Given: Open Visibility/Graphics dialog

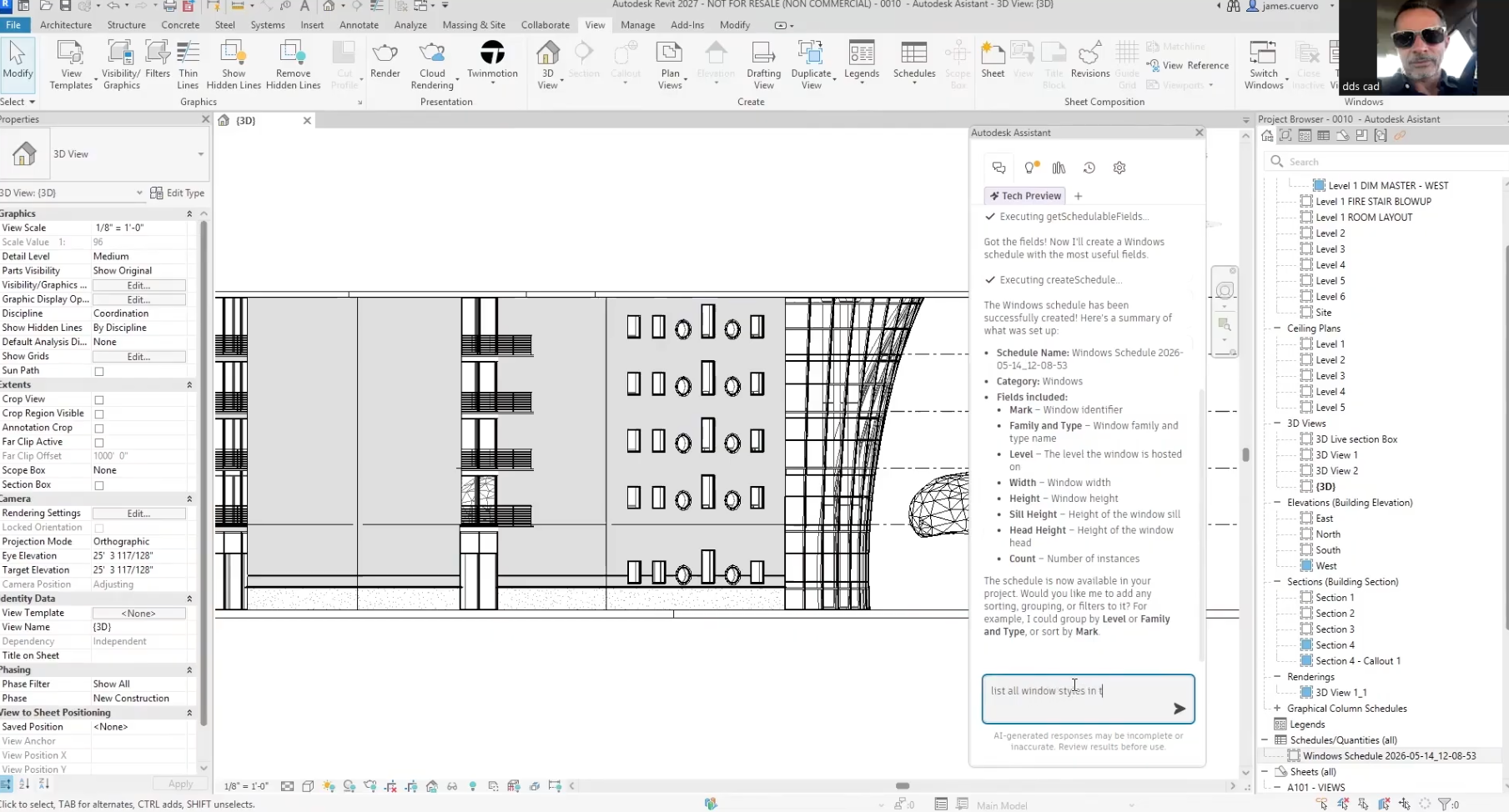Looking at the screenshot, I should 121,64.
